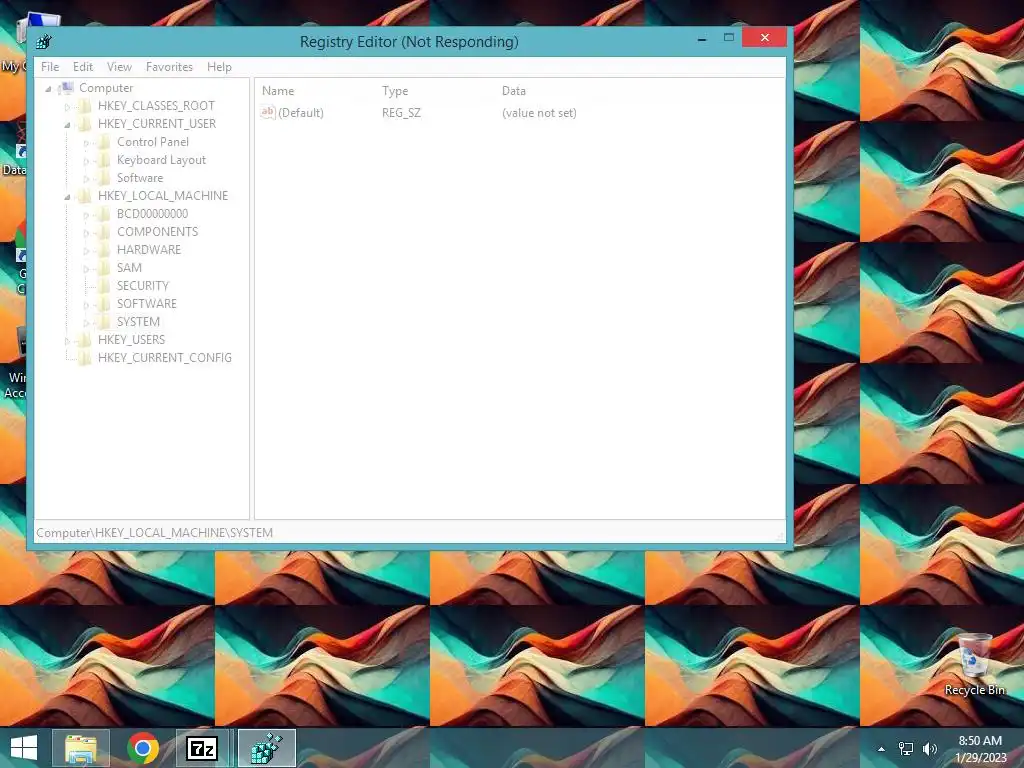Expand the HKEY_USERS arrow
The image size is (1024, 768).
67,340
